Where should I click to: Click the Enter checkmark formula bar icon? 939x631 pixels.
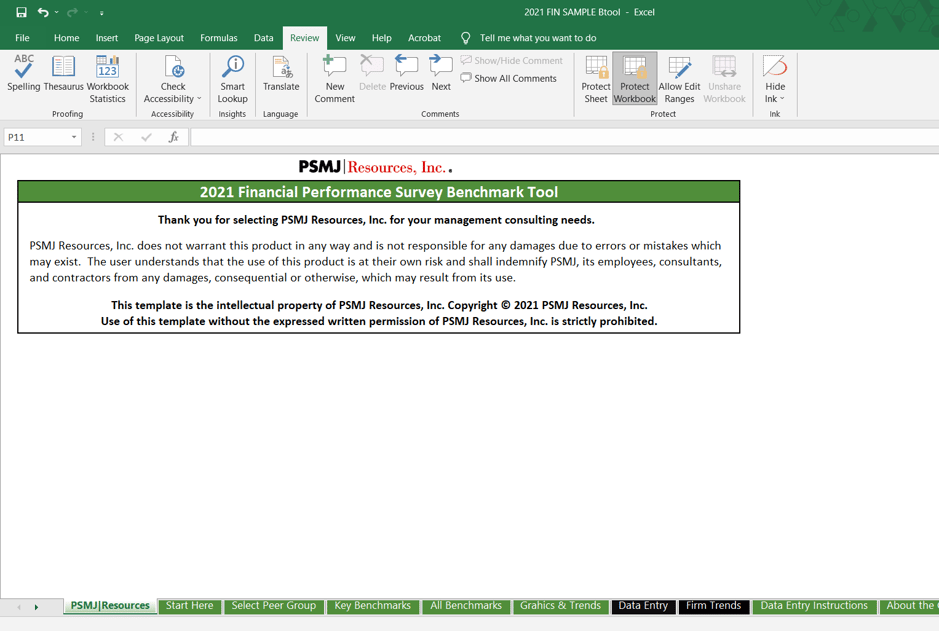point(146,137)
